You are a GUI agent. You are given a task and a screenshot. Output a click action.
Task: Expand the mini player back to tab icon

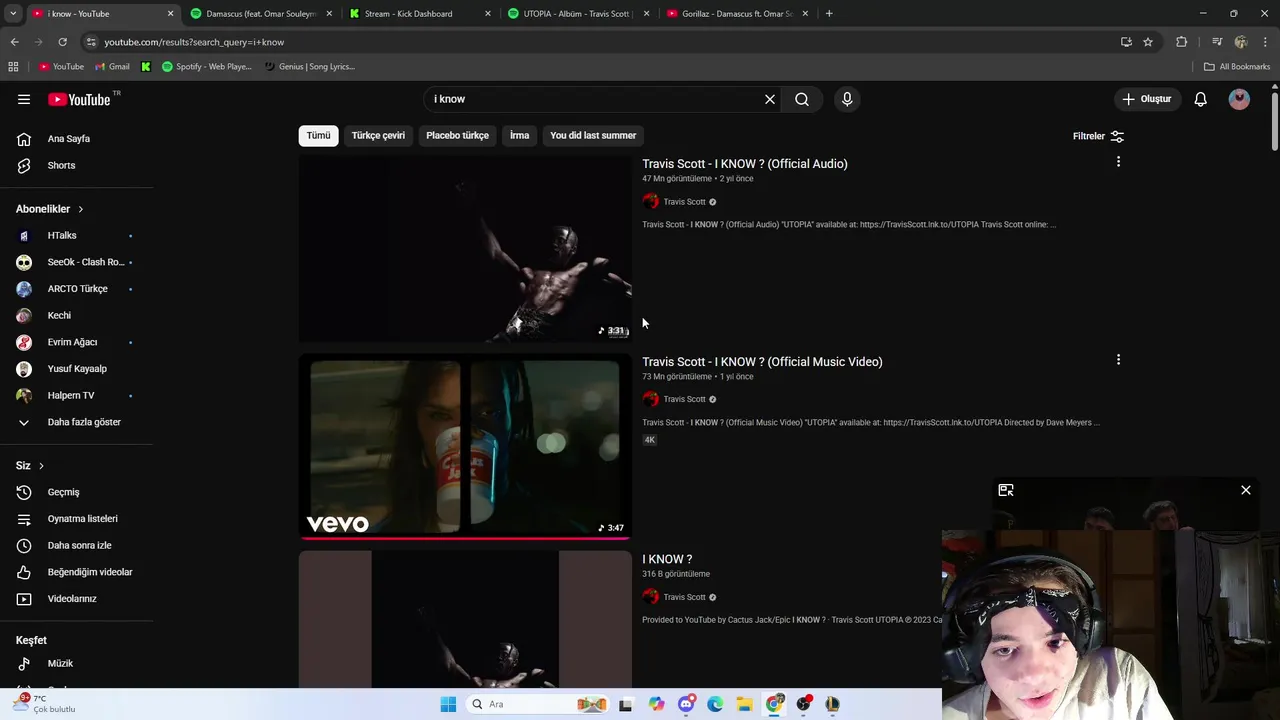[1006, 490]
